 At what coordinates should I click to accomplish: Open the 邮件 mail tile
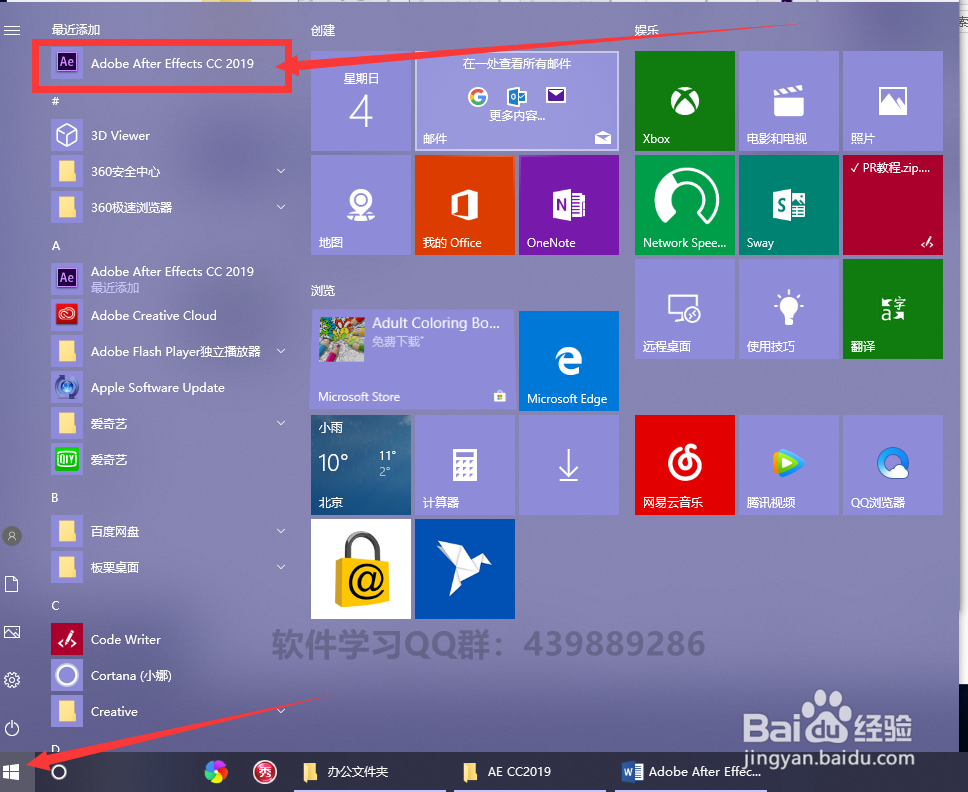[517, 101]
